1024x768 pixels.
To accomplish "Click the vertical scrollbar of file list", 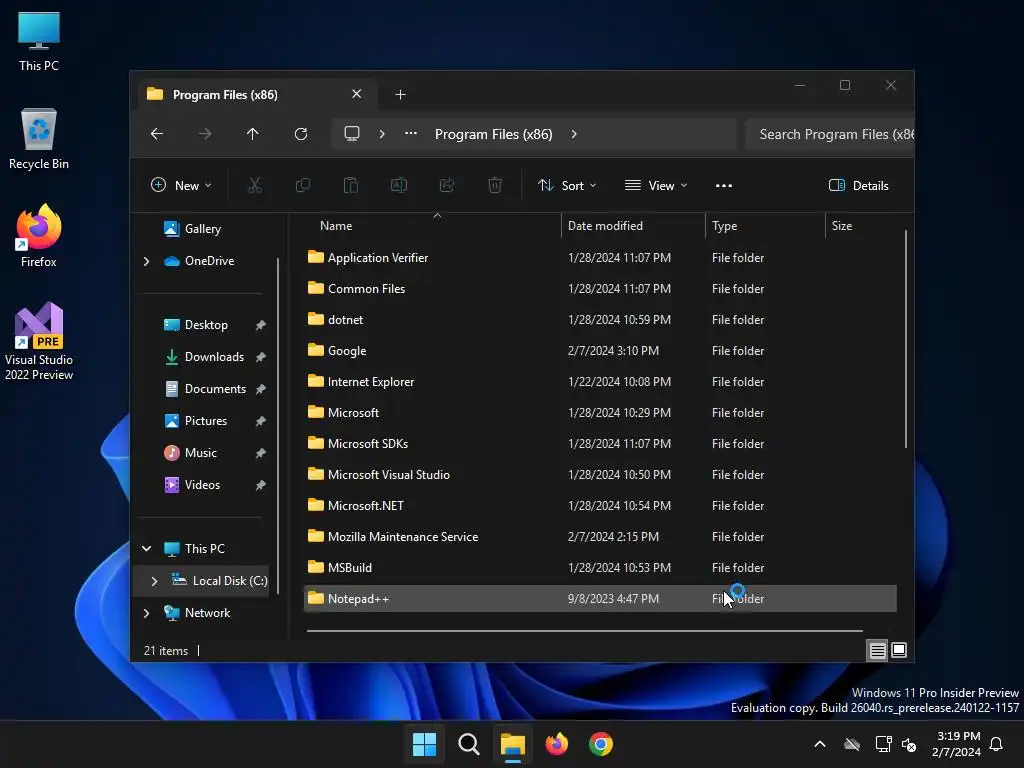I will (x=906, y=338).
